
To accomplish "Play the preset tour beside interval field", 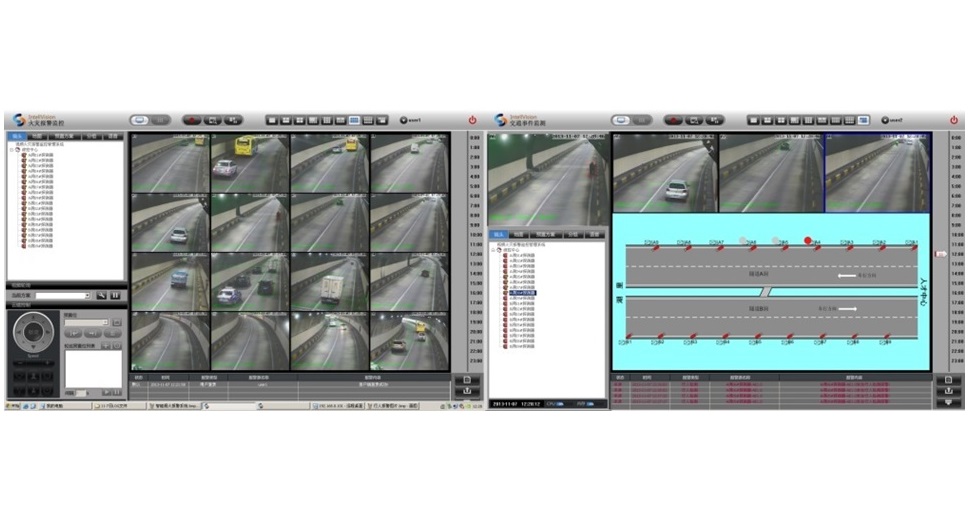I will click(x=106, y=392).
